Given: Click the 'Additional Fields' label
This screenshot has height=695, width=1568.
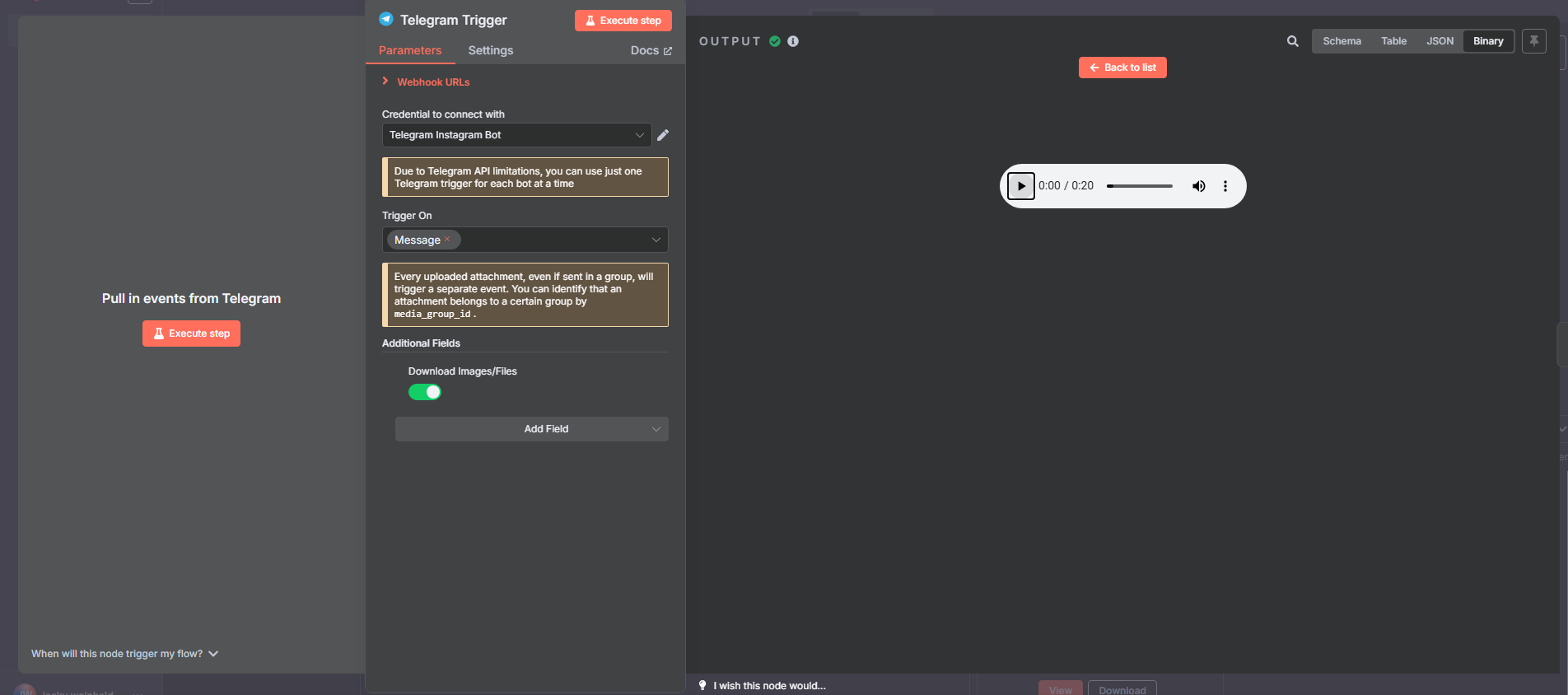Looking at the screenshot, I should 421,343.
